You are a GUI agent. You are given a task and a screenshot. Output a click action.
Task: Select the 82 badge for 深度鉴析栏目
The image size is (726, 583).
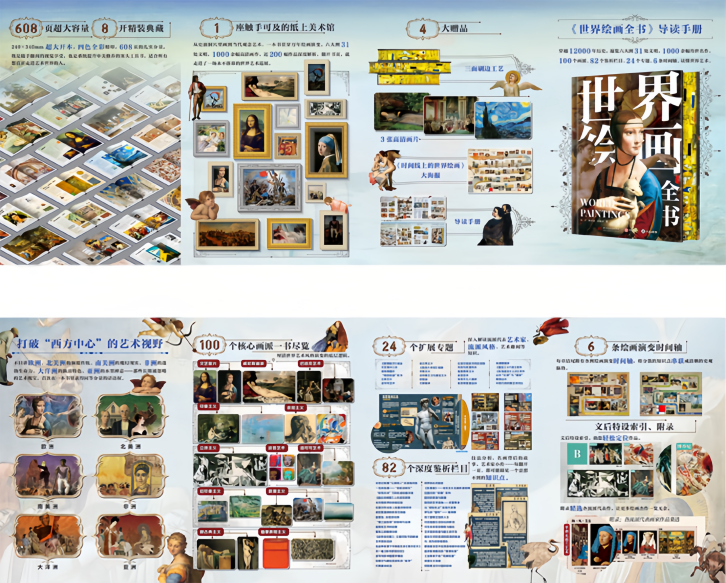(x=389, y=467)
